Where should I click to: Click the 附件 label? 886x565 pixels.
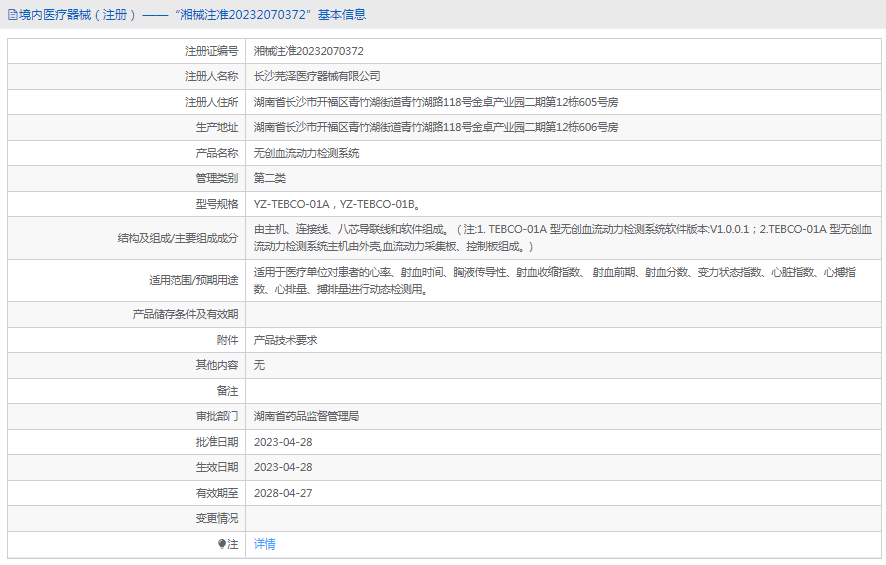[227, 340]
